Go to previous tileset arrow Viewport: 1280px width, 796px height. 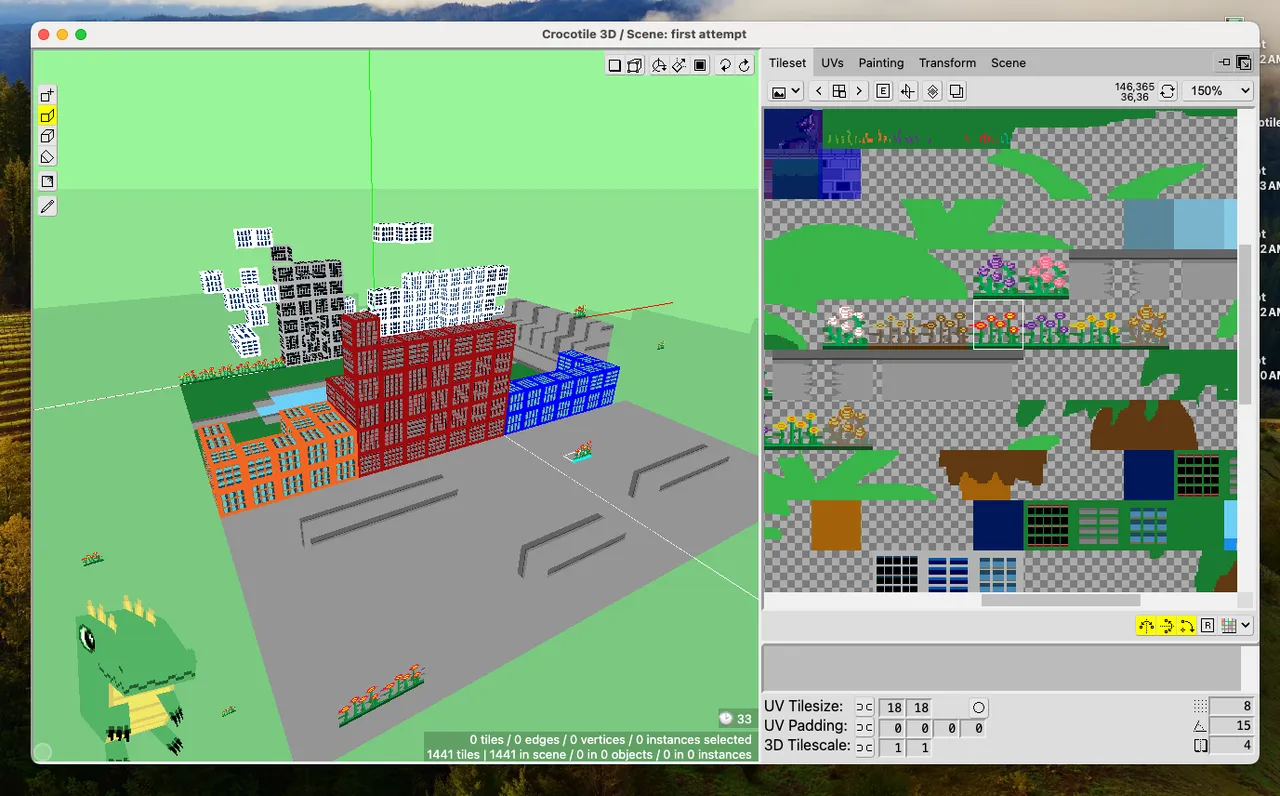(x=820, y=91)
